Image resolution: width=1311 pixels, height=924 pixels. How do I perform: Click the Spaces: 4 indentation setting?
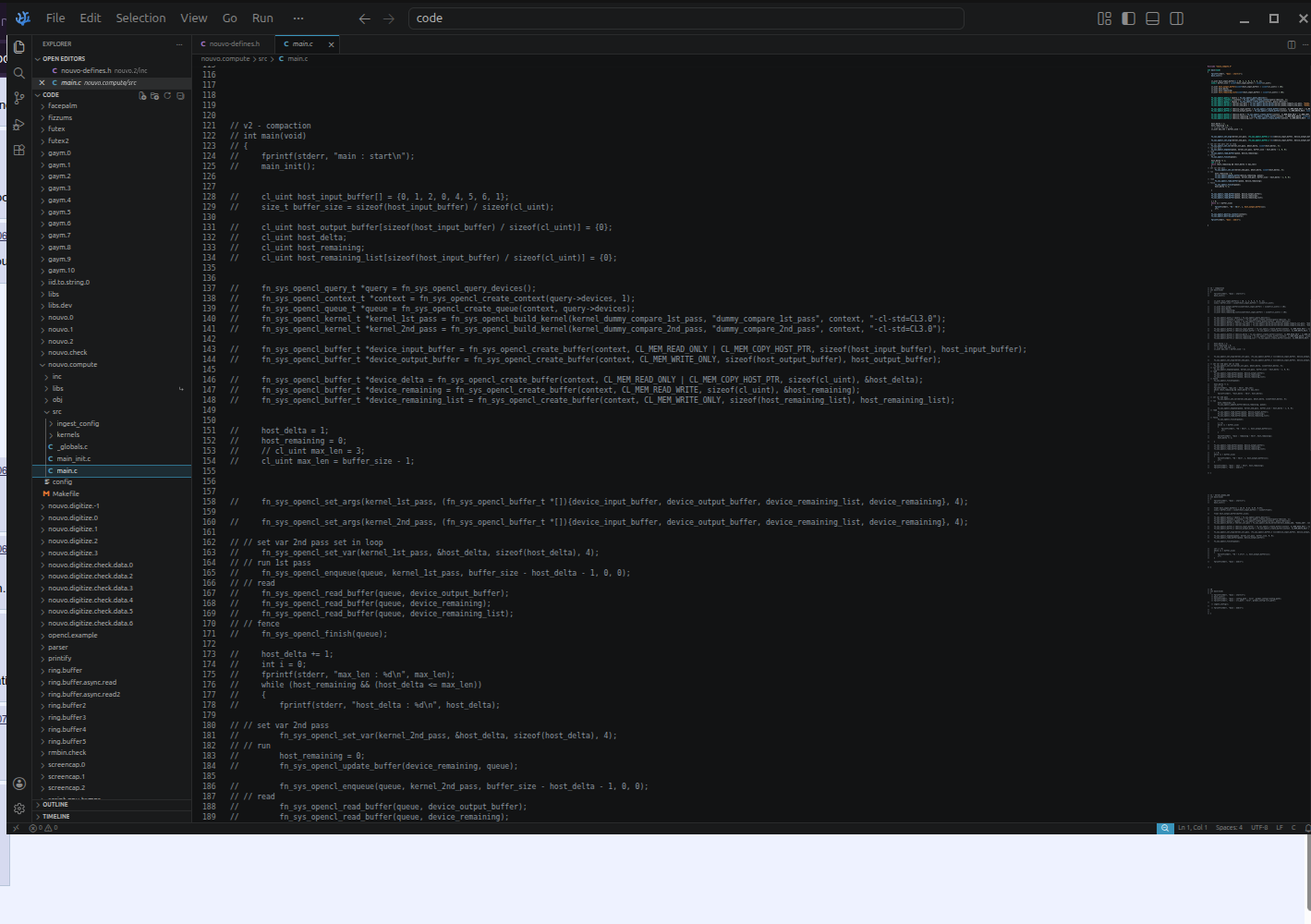tap(1229, 828)
